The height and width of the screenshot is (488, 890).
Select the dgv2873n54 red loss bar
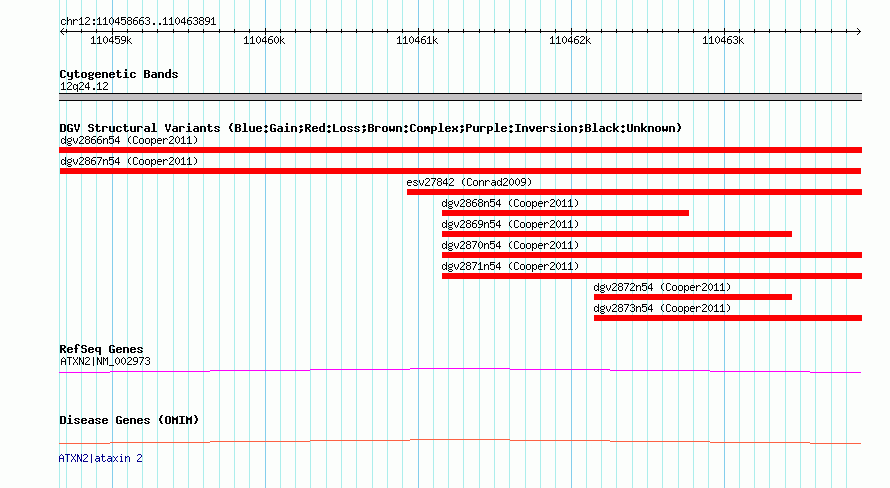(728, 318)
